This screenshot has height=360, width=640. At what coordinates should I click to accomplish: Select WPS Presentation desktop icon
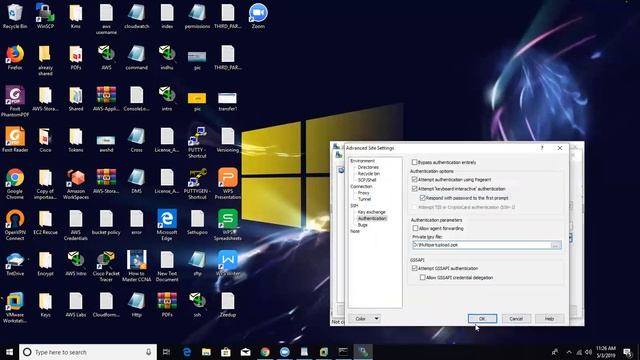click(x=228, y=184)
